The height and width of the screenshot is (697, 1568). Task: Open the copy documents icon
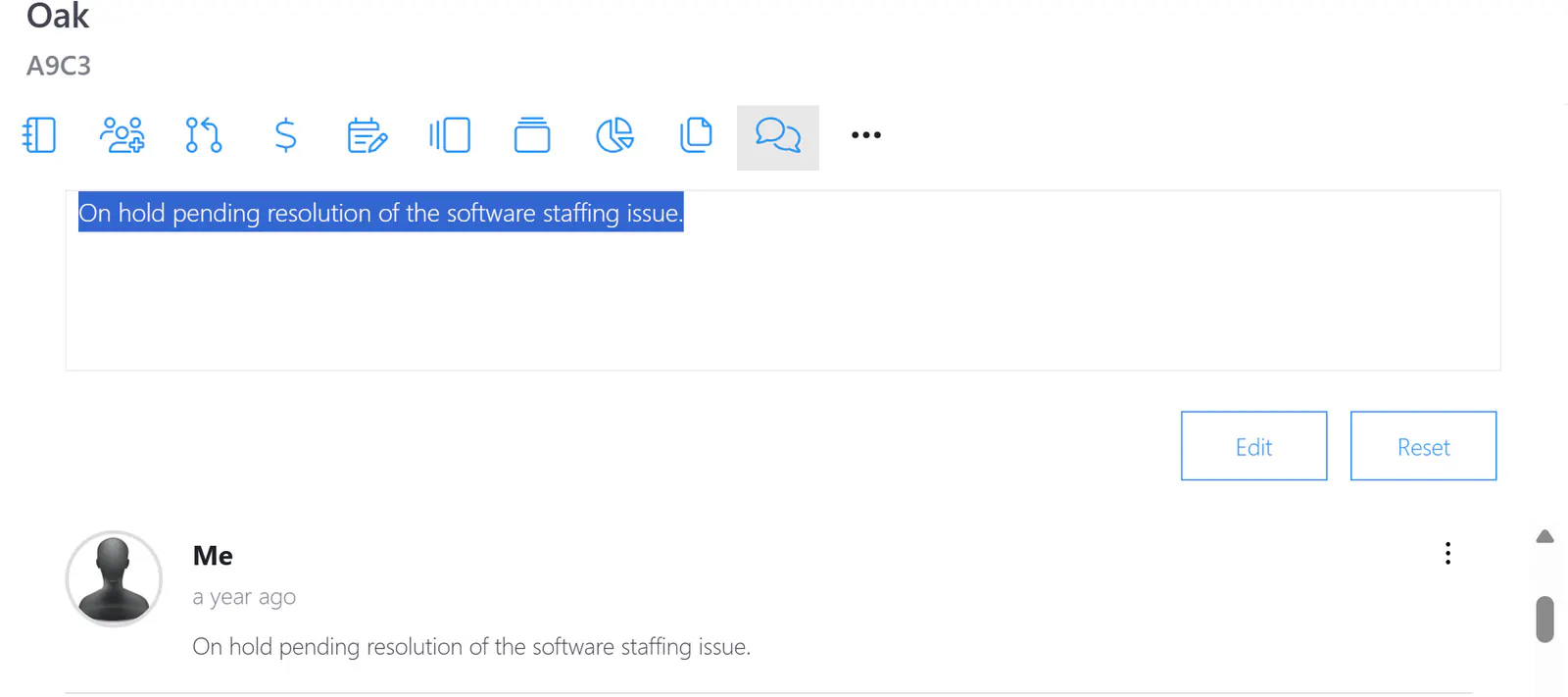[696, 135]
